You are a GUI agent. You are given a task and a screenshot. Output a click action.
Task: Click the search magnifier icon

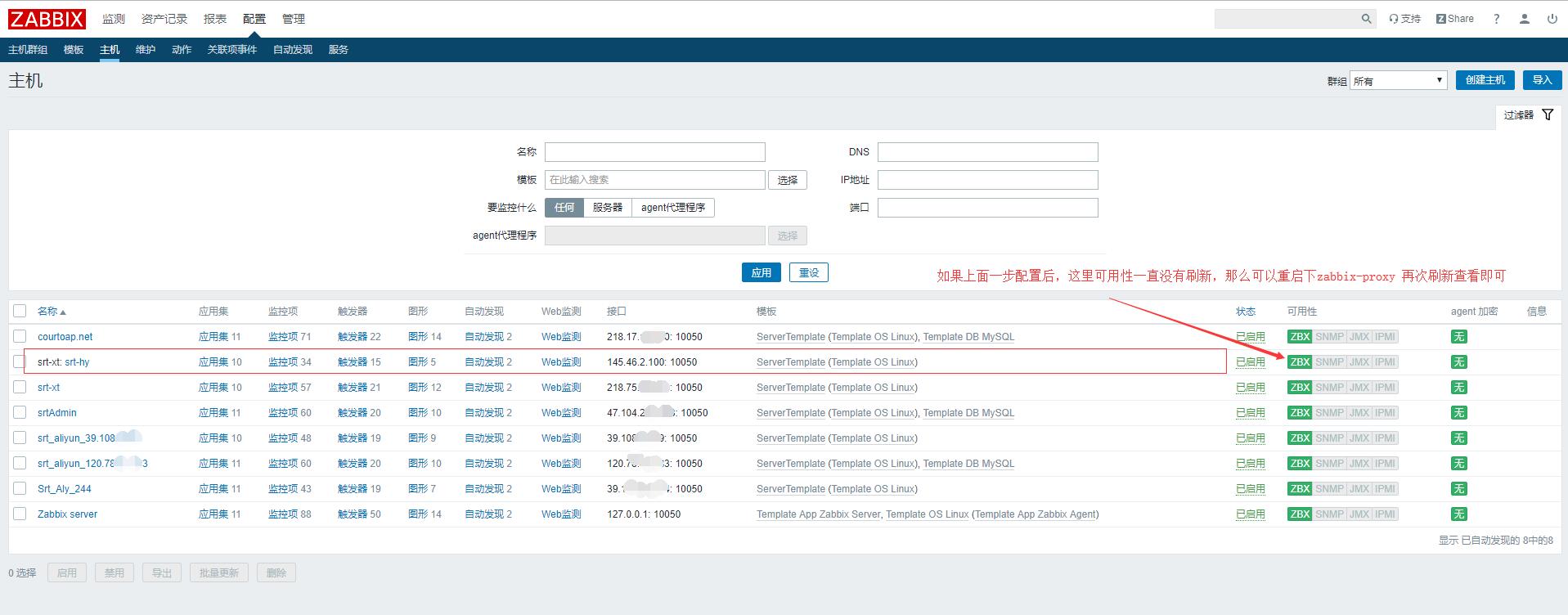(1366, 19)
